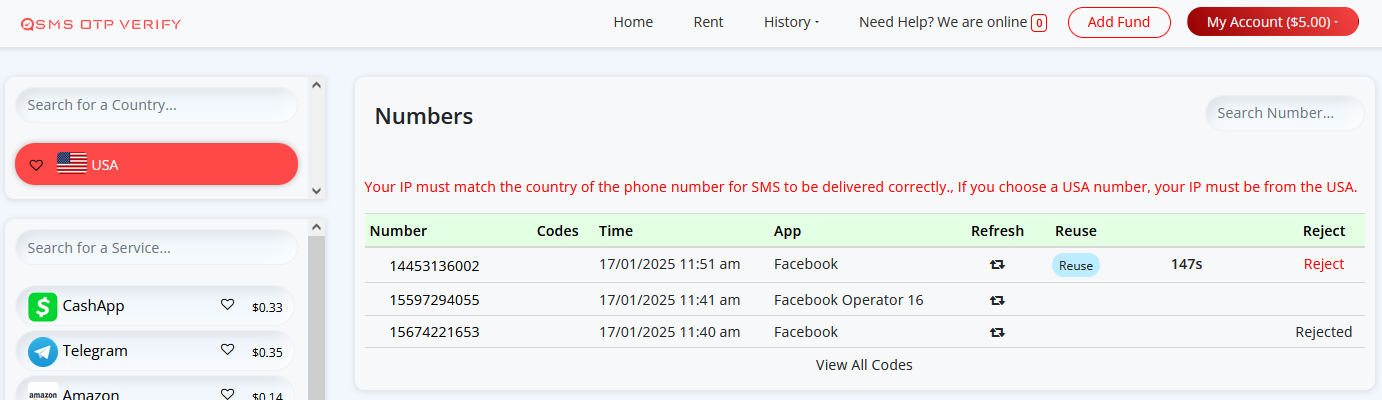Screen dimensions: 1382x400
Task: Open the View All Codes link
Action: click(x=864, y=365)
